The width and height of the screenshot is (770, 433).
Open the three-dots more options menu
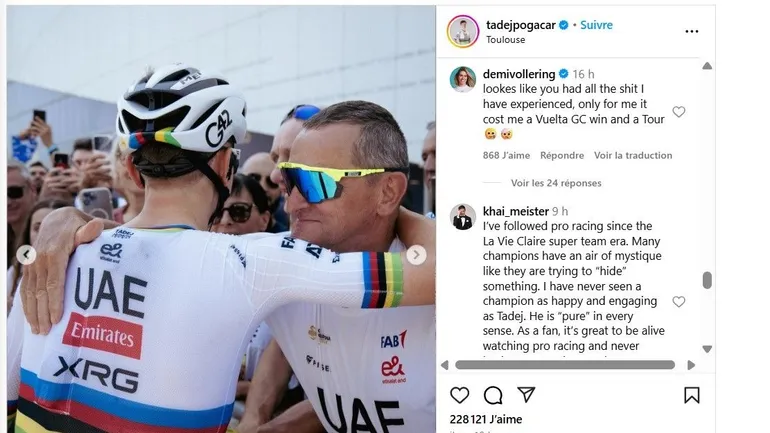(691, 31)
